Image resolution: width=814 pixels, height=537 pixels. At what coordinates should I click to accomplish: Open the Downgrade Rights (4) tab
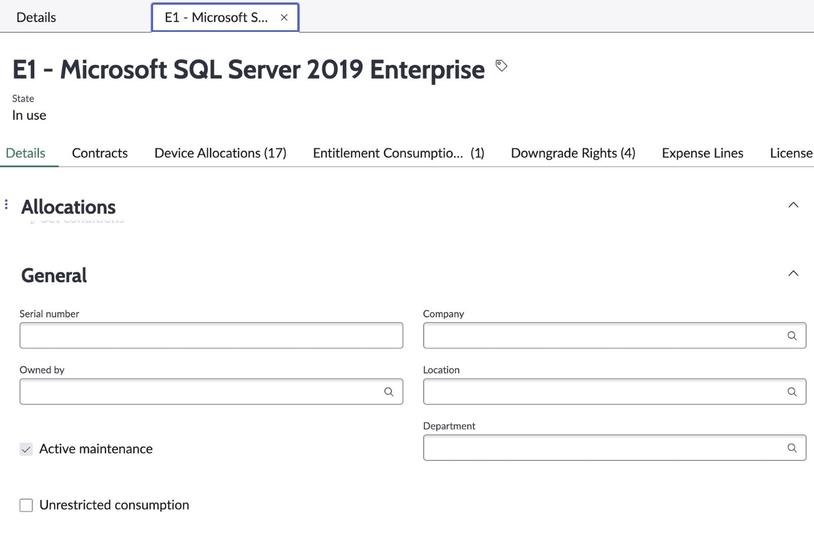click(573, 153)
